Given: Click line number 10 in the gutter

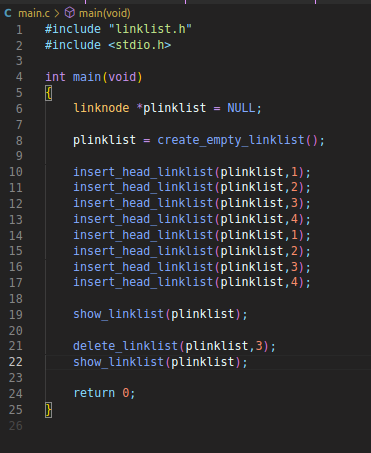Looking at the screenshot, I should [x=16, y=172].
